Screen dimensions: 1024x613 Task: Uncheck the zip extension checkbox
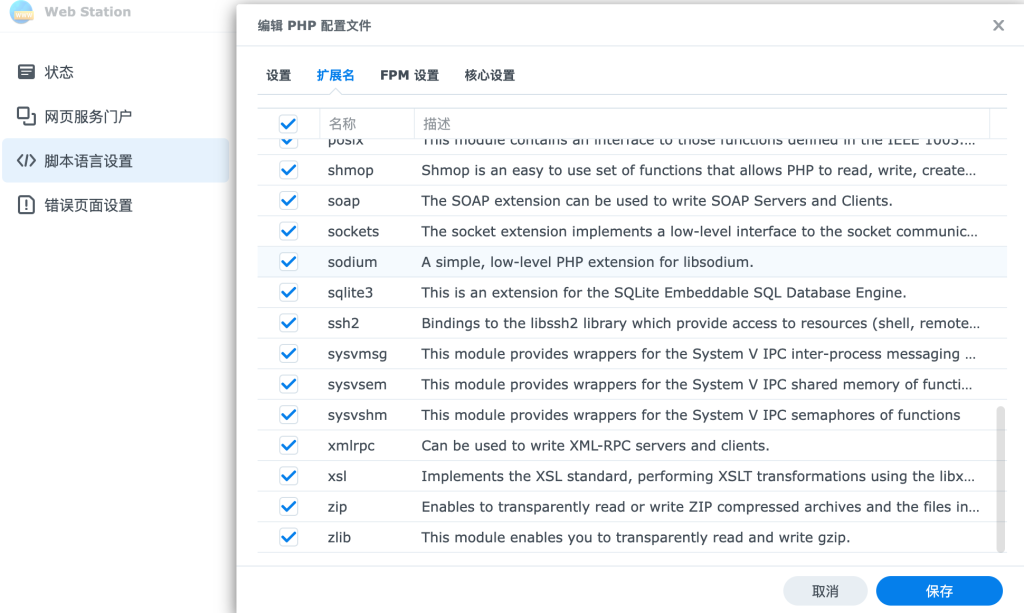pyautogui.click(x=288, y=507)
